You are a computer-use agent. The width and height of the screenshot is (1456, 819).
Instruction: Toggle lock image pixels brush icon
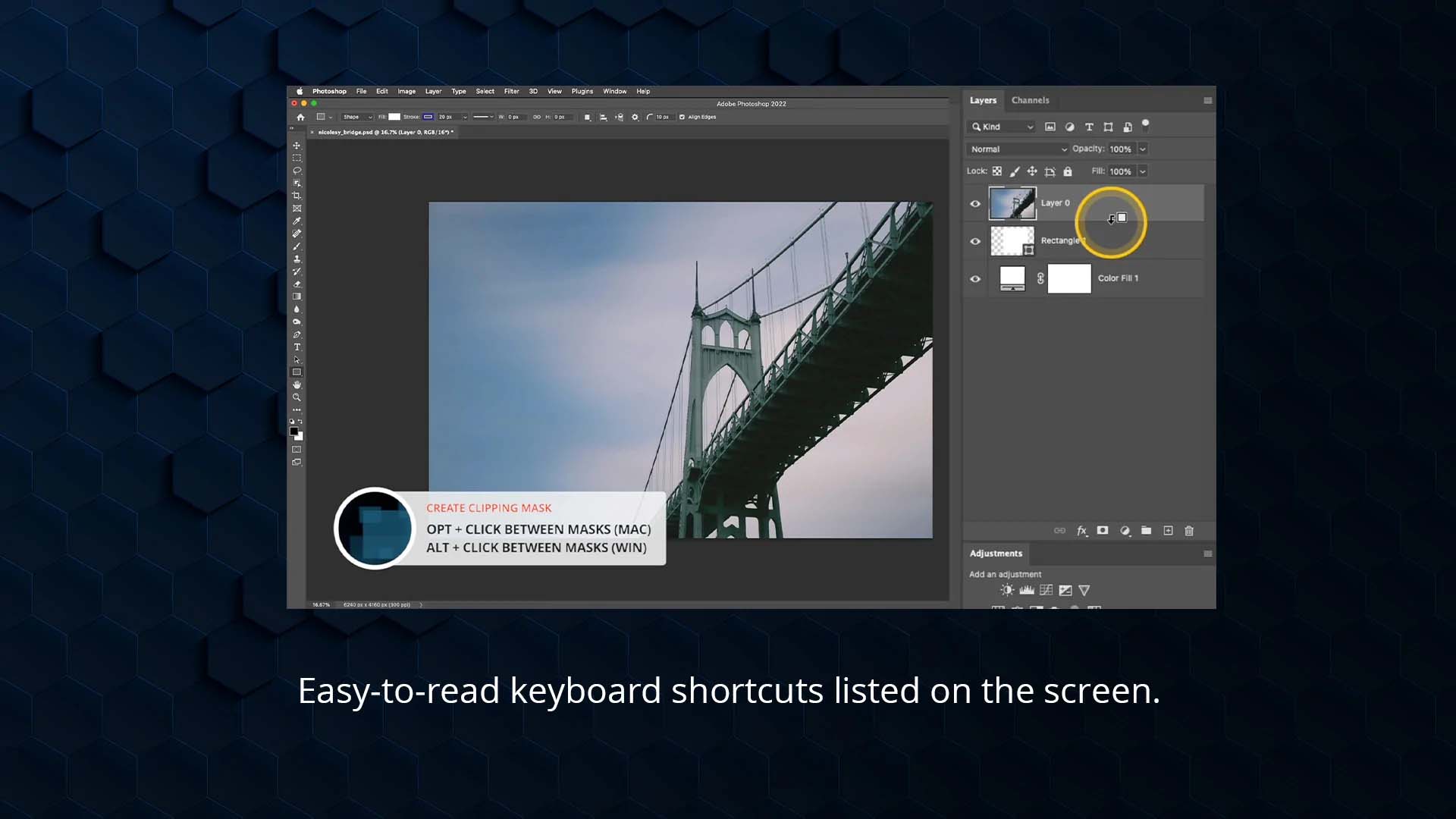tap(1015, 171)
